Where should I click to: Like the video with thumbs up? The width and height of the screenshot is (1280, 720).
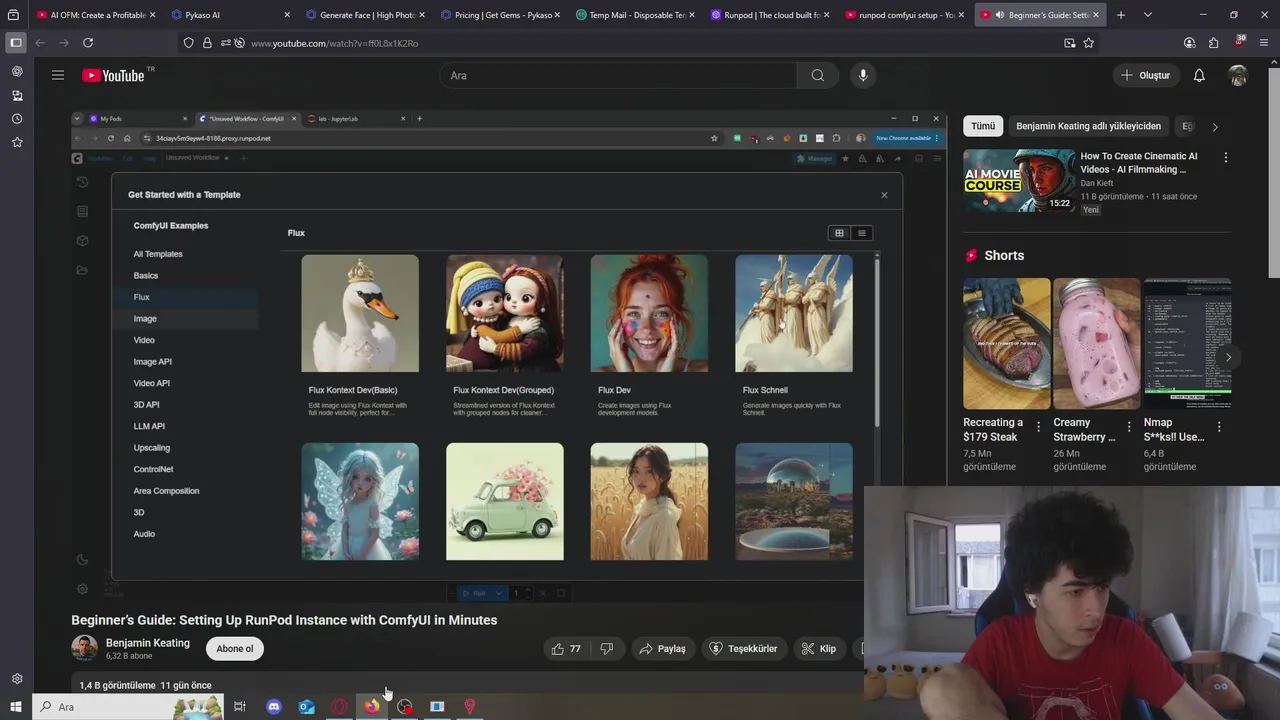point(566,649)
